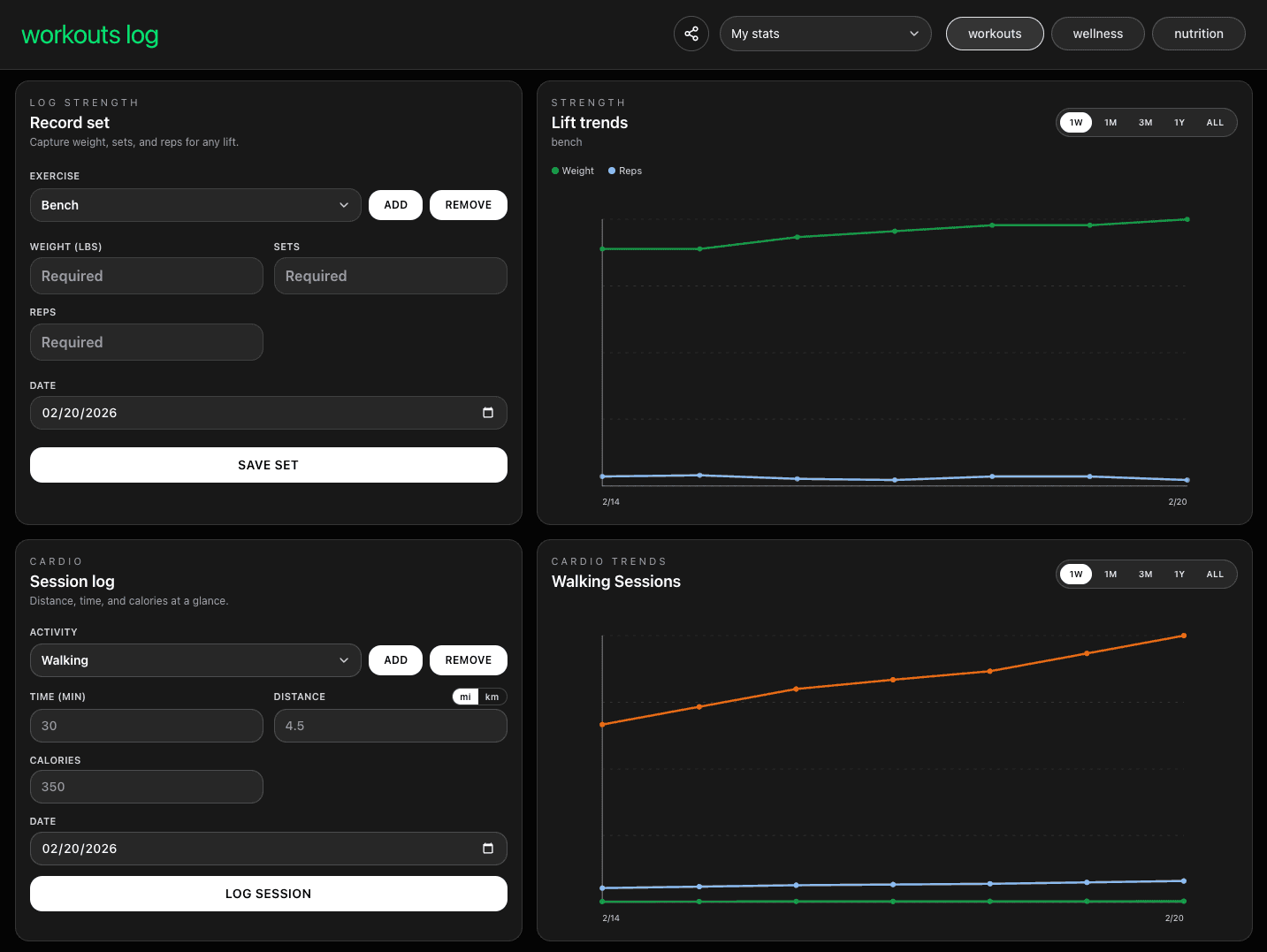Select 1W range in Lift trends
This screenshot has width=1267, height=952.
(x=1076, y=123)
